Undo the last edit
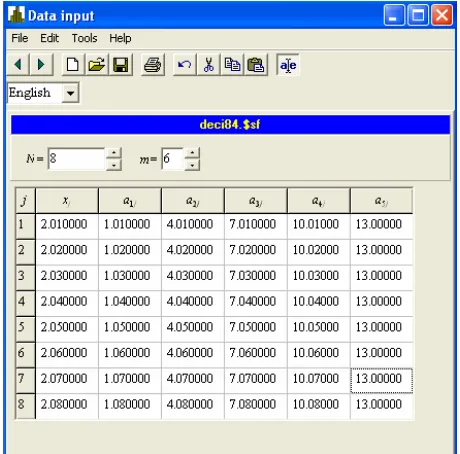The height and width of the screenshot is (454, 460). 185,64
